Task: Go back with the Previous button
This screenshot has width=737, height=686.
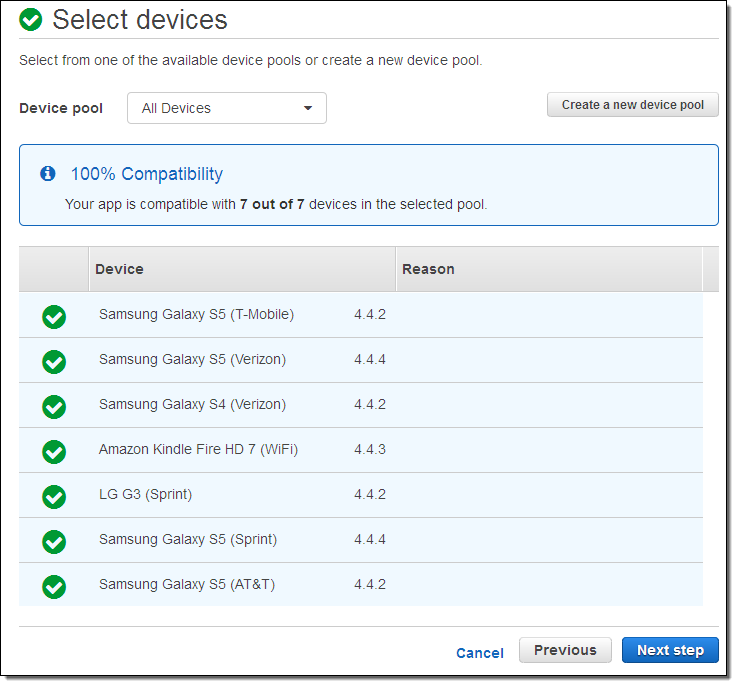Action: click(x=565, y=650)
